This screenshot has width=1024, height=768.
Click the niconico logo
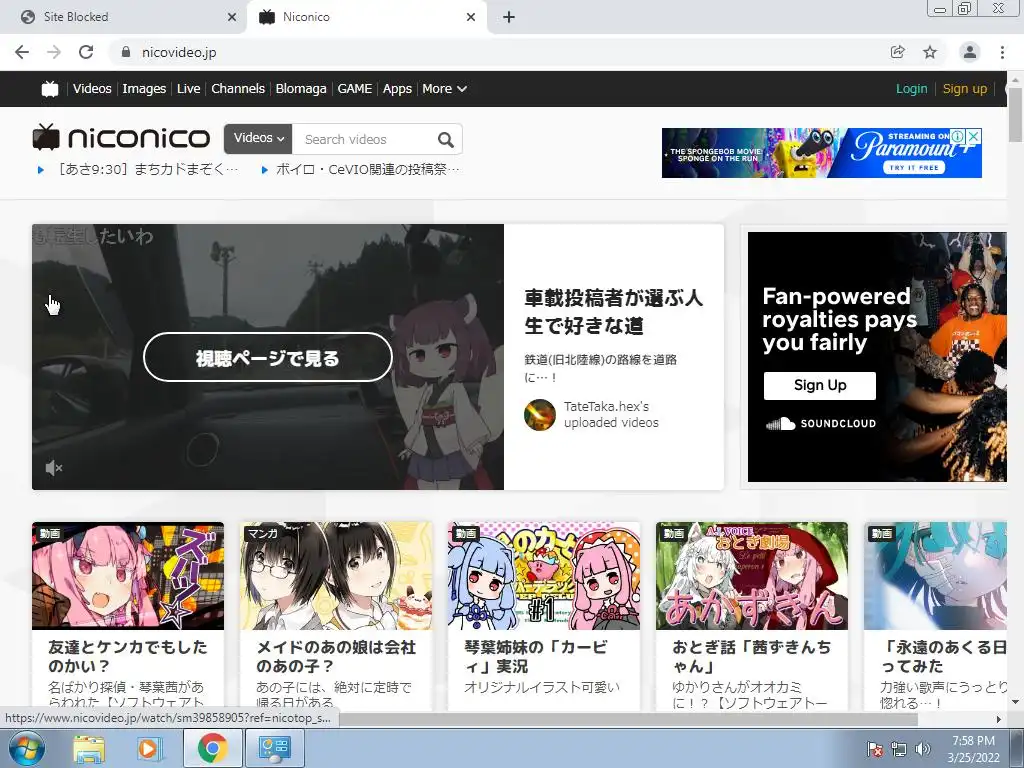pos(121,137)
